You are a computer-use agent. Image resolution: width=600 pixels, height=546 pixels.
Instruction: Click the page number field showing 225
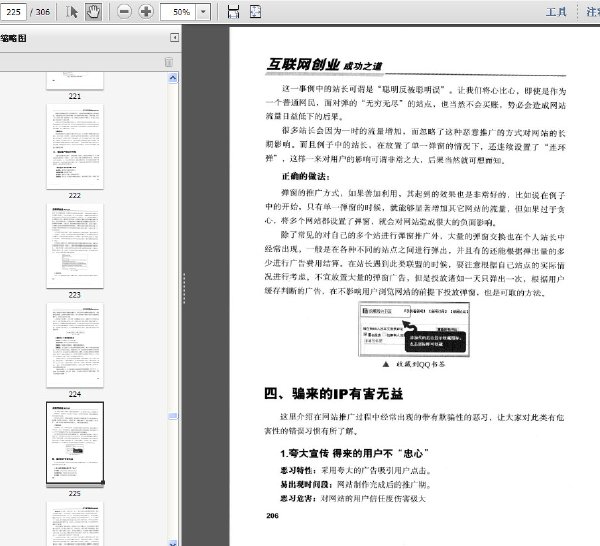[x=13, y=12]
